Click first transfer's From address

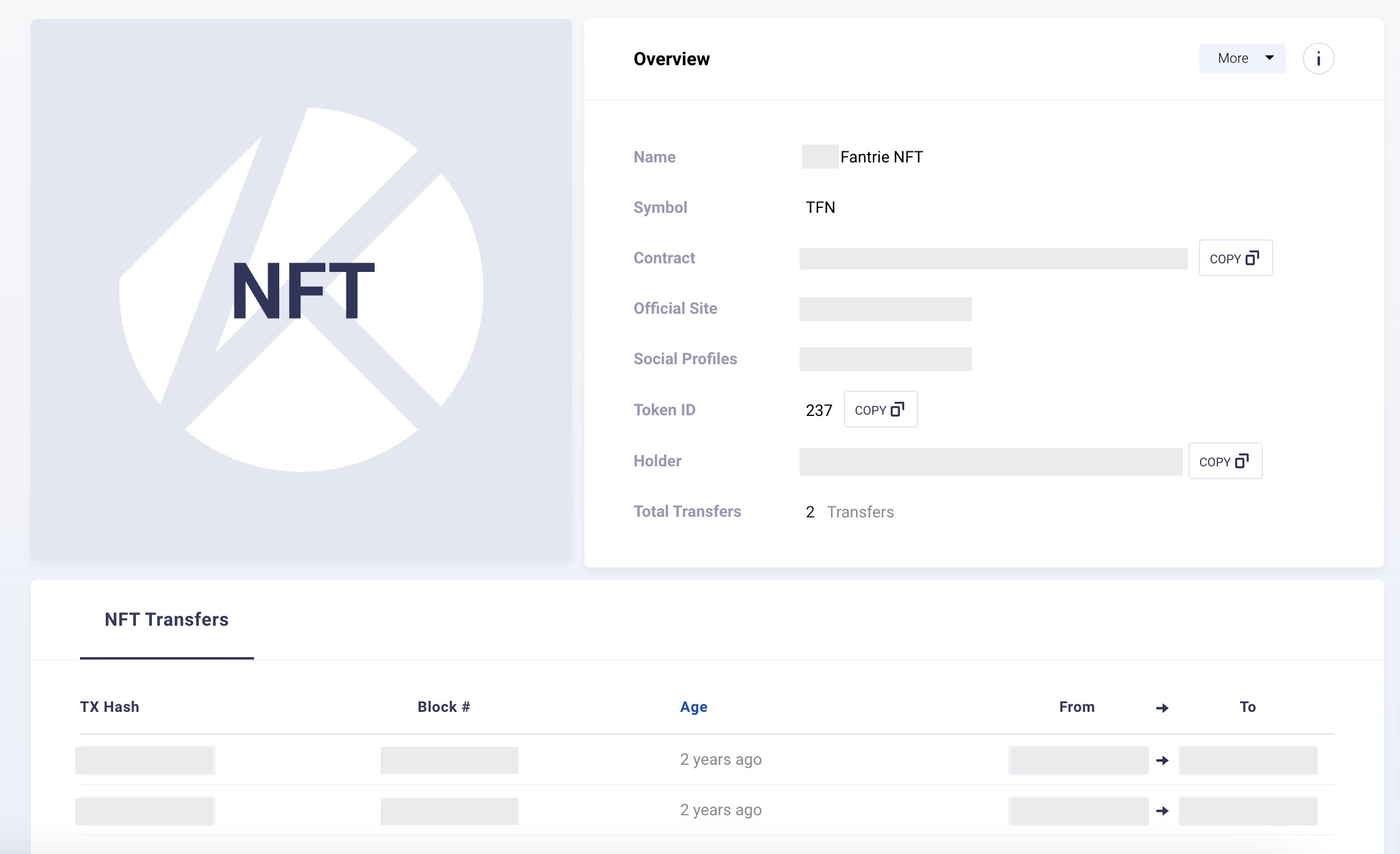pyautogui.click(x=1078, y=760)
